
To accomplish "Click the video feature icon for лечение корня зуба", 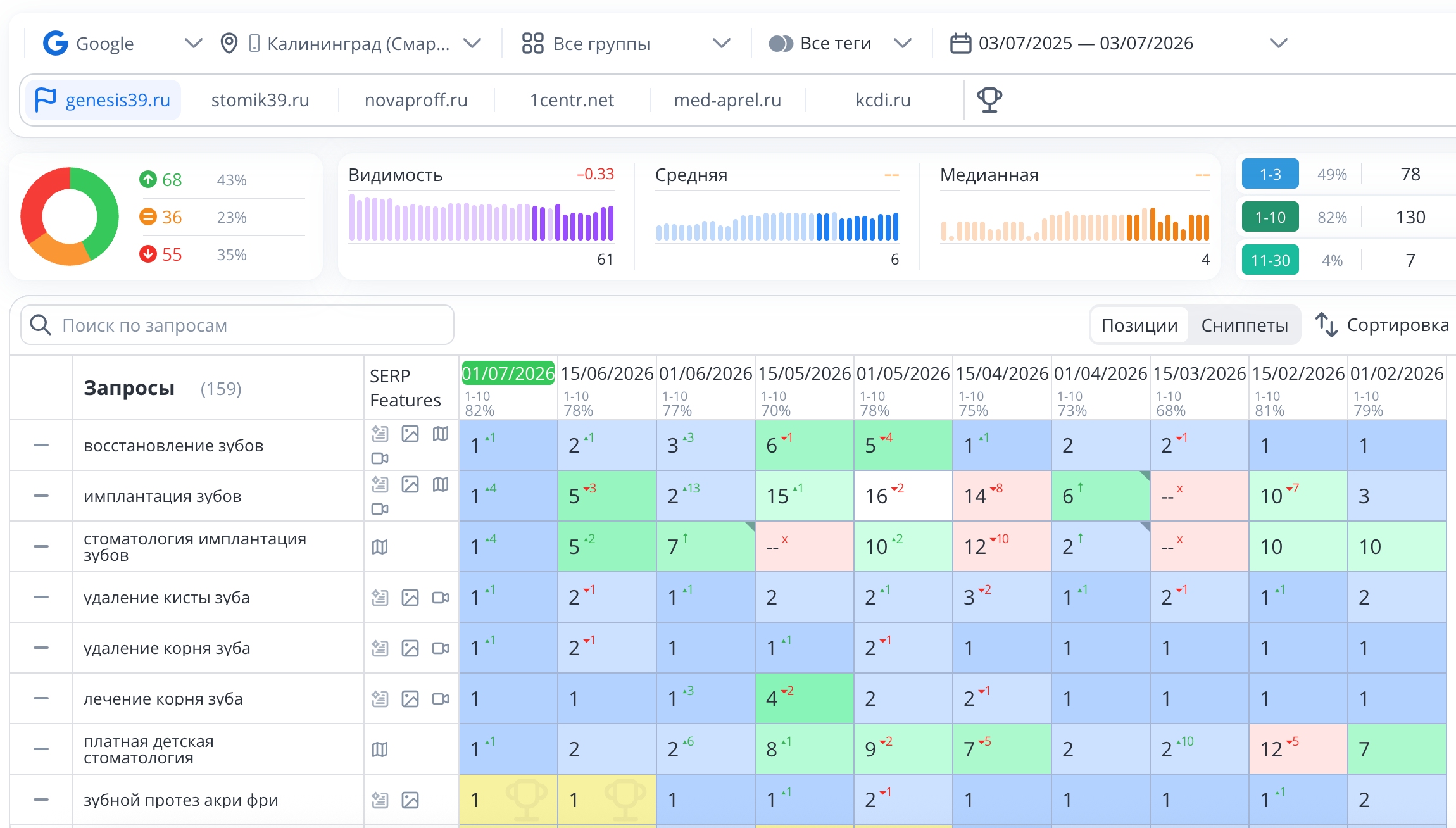I will (x=441, y=699).
